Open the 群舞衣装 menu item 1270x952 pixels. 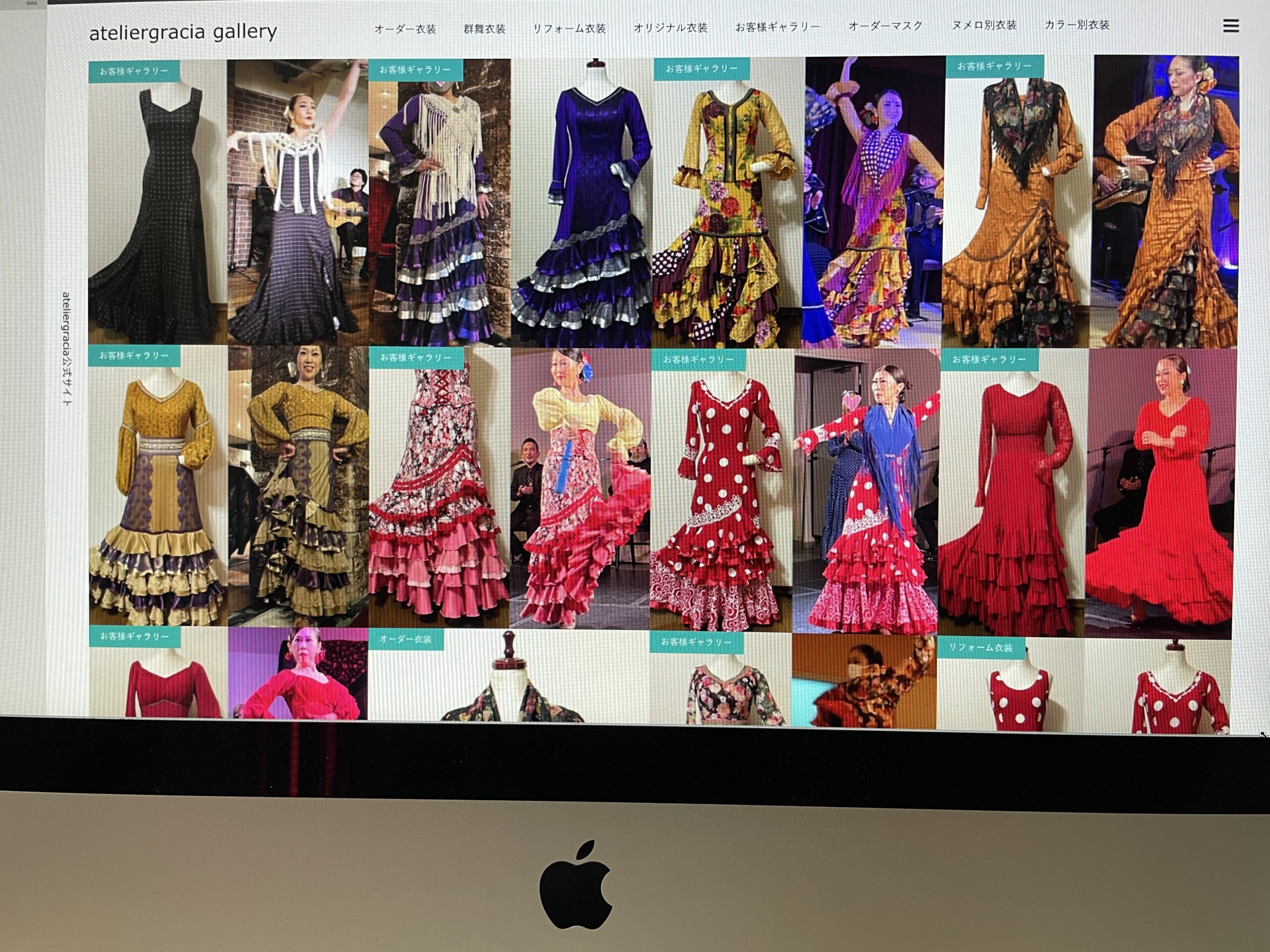pyautogui.click(x=485, y=29)
